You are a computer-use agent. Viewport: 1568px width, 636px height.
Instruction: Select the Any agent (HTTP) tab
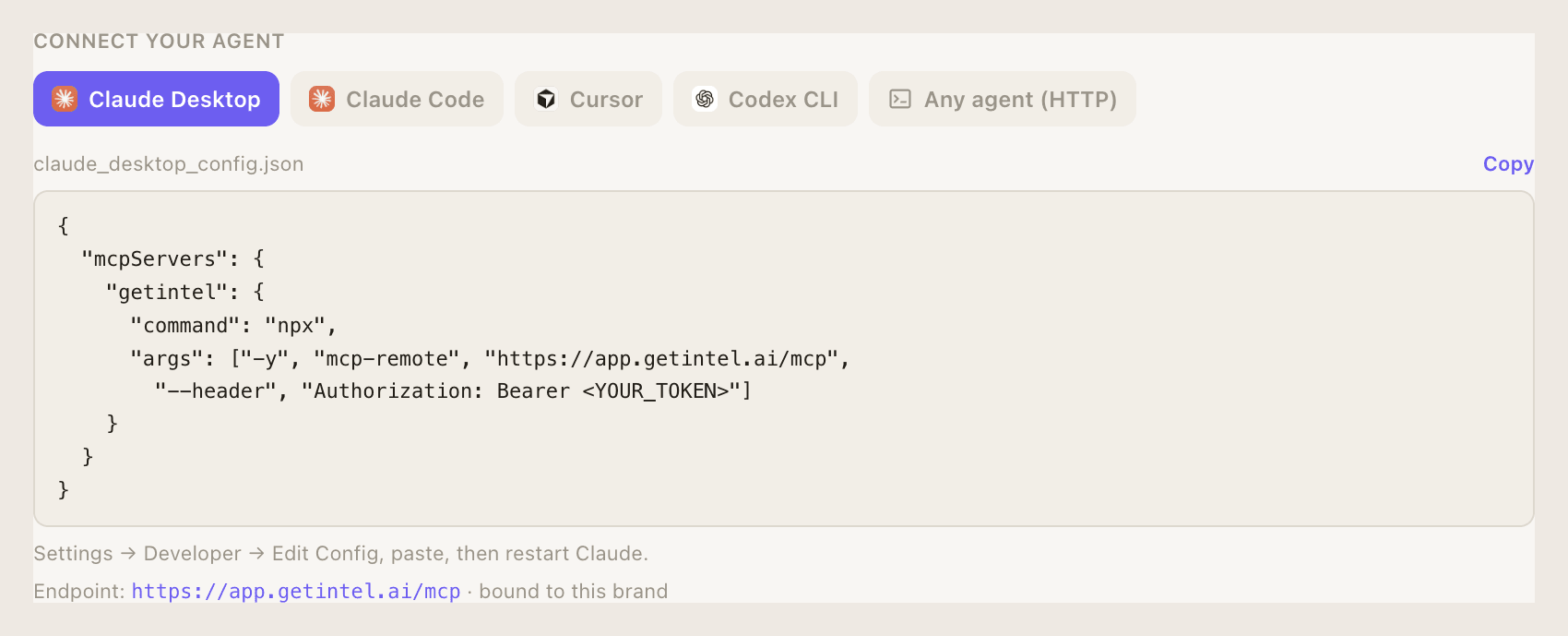pyautogui.click(x=1003, y=99)
